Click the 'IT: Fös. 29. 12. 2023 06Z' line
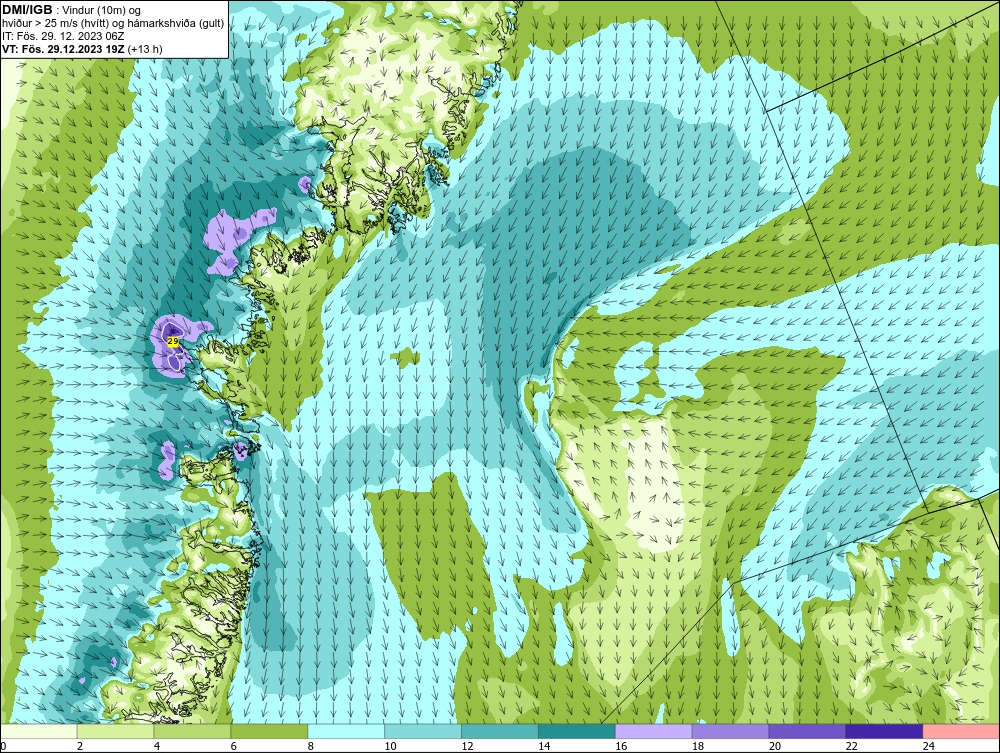This screenshot has width=1000, height=753. pyautogui.click(x=62, y=36)
